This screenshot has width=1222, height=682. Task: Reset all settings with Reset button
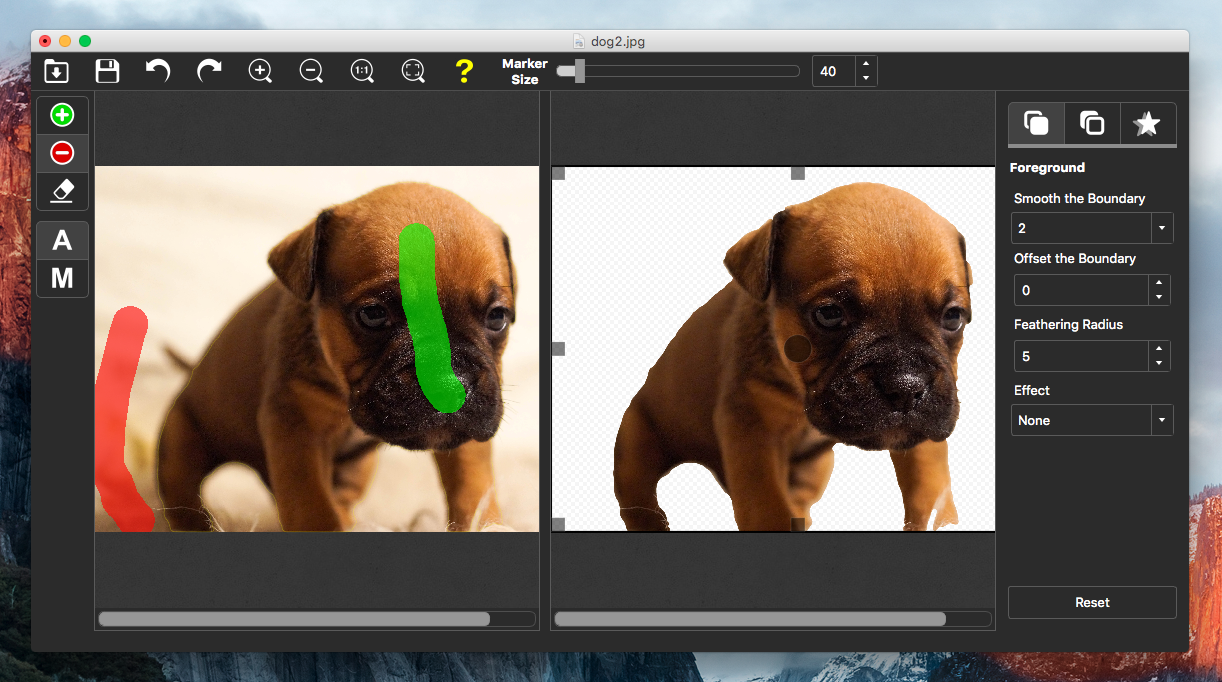tap(1092, 602)
